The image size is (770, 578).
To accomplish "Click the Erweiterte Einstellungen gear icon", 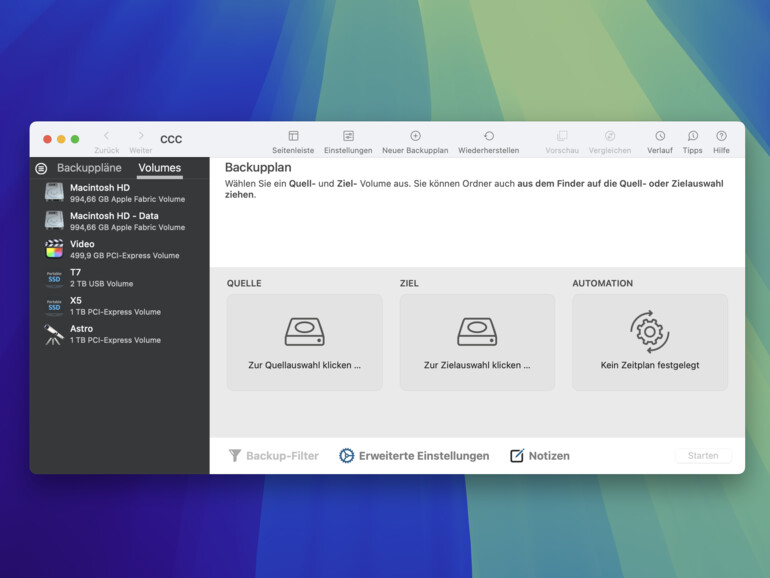I will coord(347,456).
